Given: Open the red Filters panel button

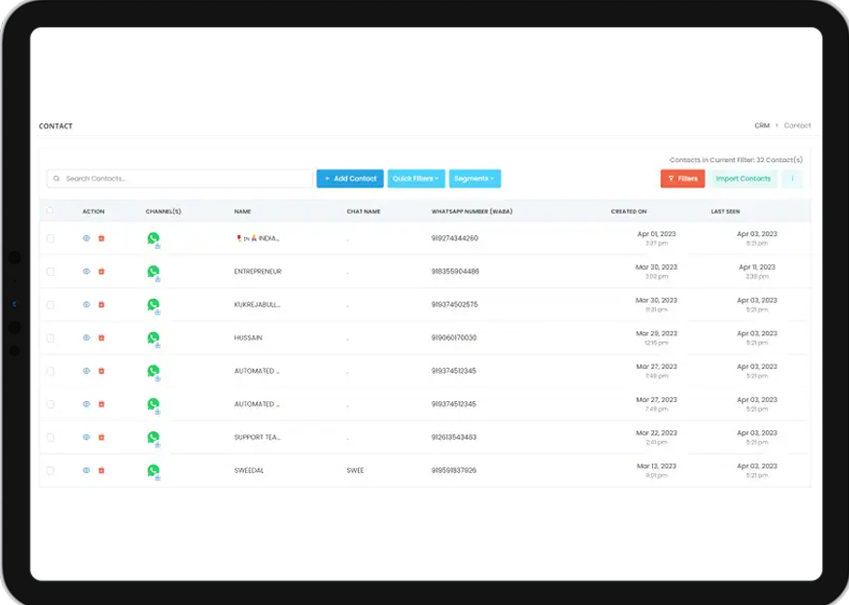Looking at the screenshot, I should [x=682, y=179].
